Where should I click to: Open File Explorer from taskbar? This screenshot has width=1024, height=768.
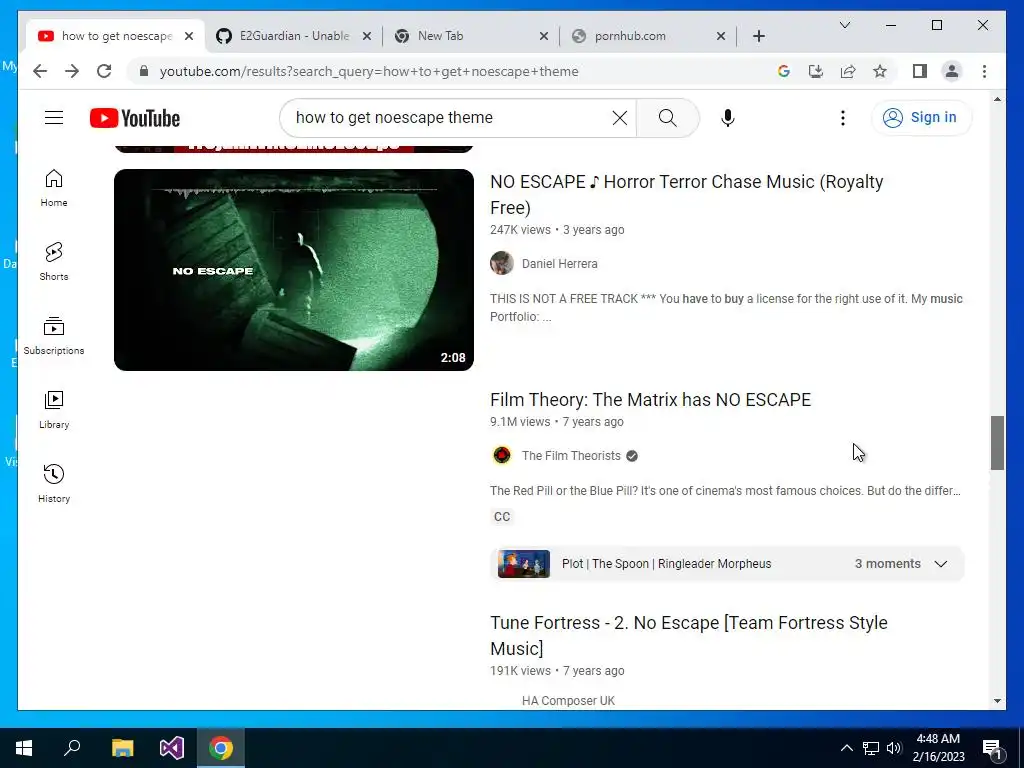pos(122,748)
